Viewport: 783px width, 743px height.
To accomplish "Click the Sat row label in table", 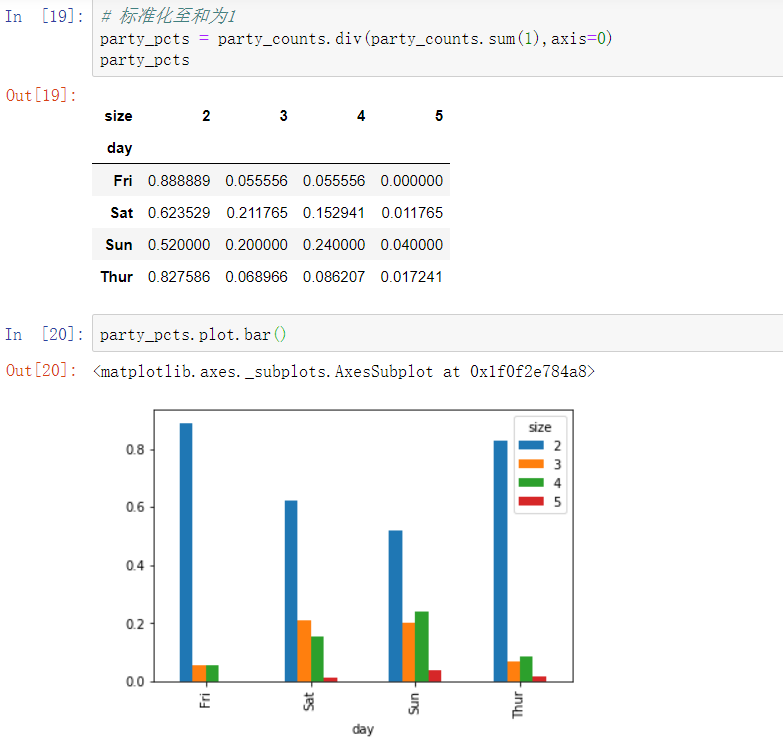I will tap(121, 213).
